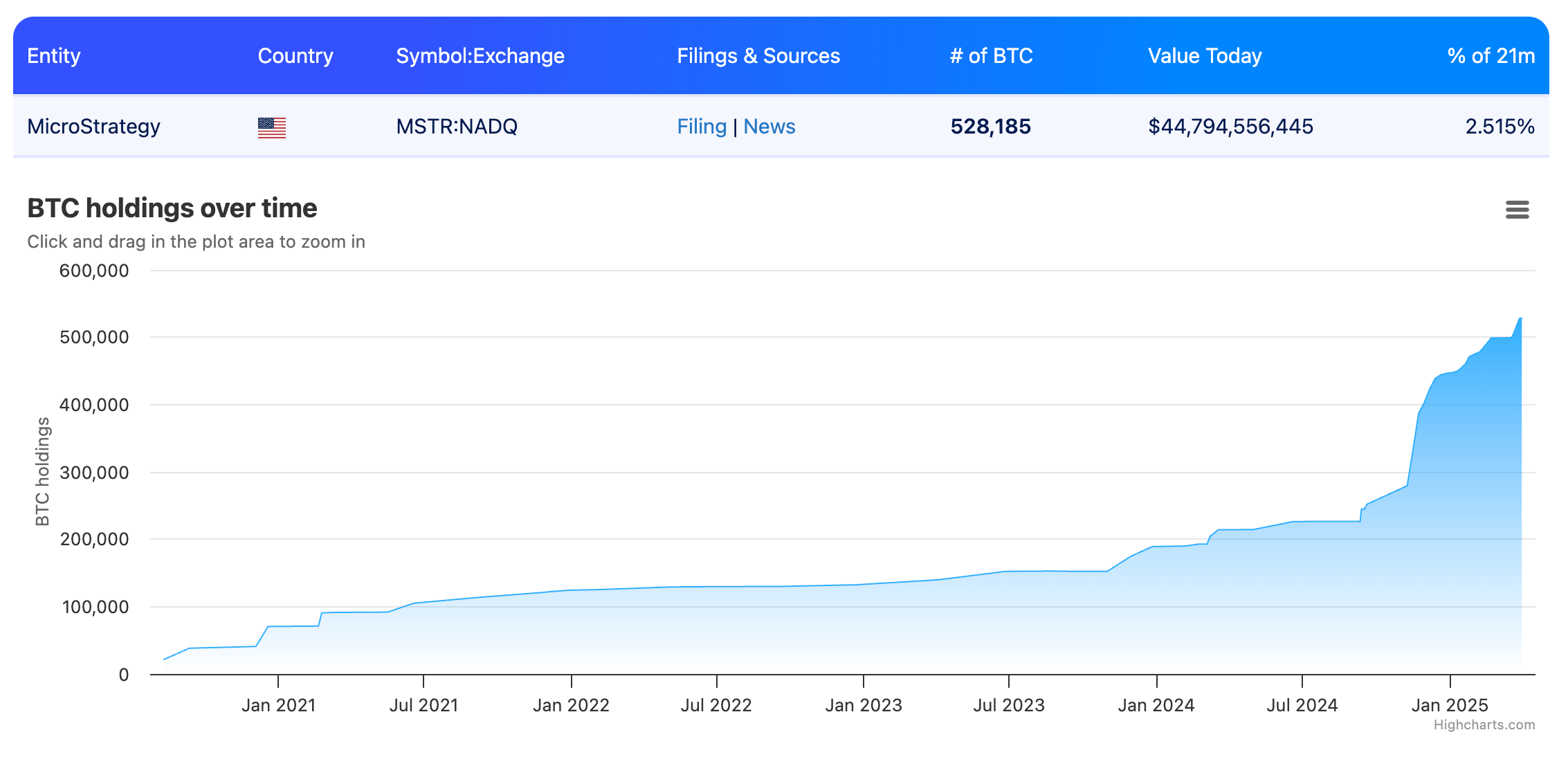1568x757 pixels.
Task: Click the Highcharts.com credit link
Action: tap(1484, 724)
